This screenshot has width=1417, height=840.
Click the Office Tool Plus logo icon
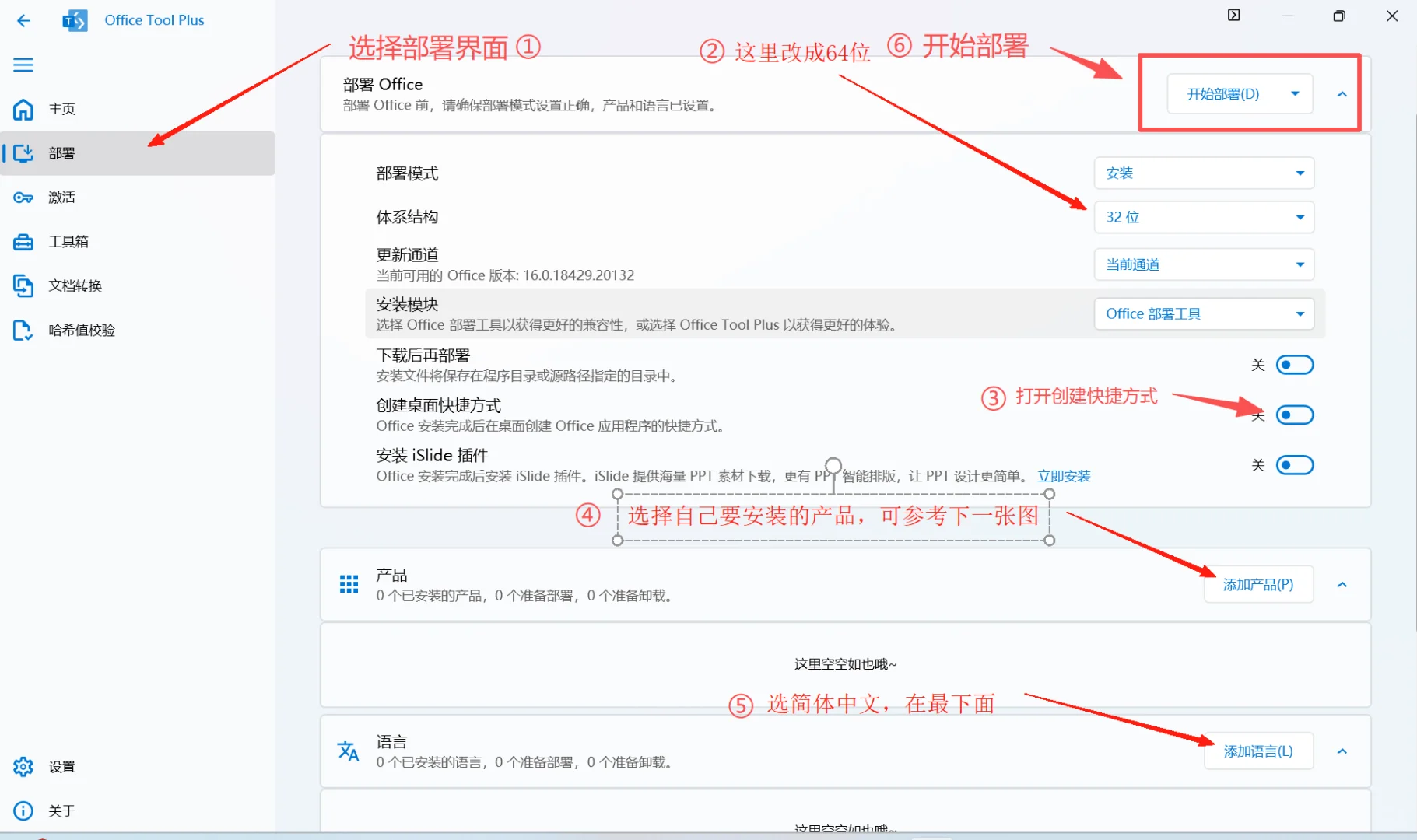click(75, 20)
